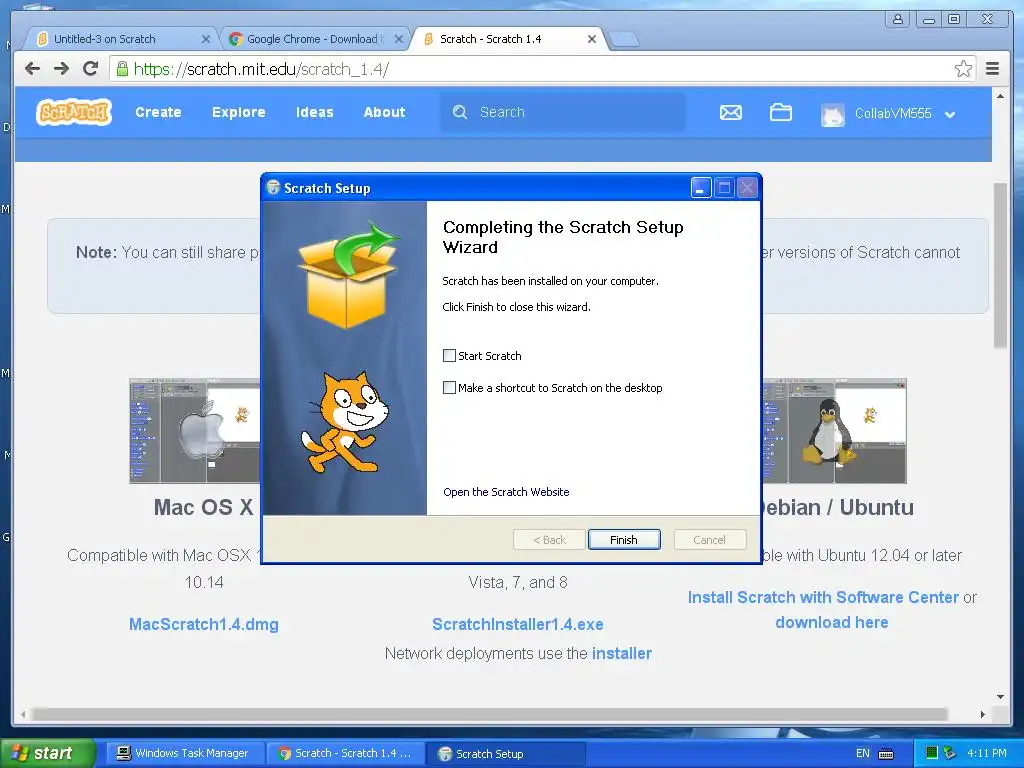
Task: Download ScratchInstaller1.4.exe link
Action: tap(518, 624)
